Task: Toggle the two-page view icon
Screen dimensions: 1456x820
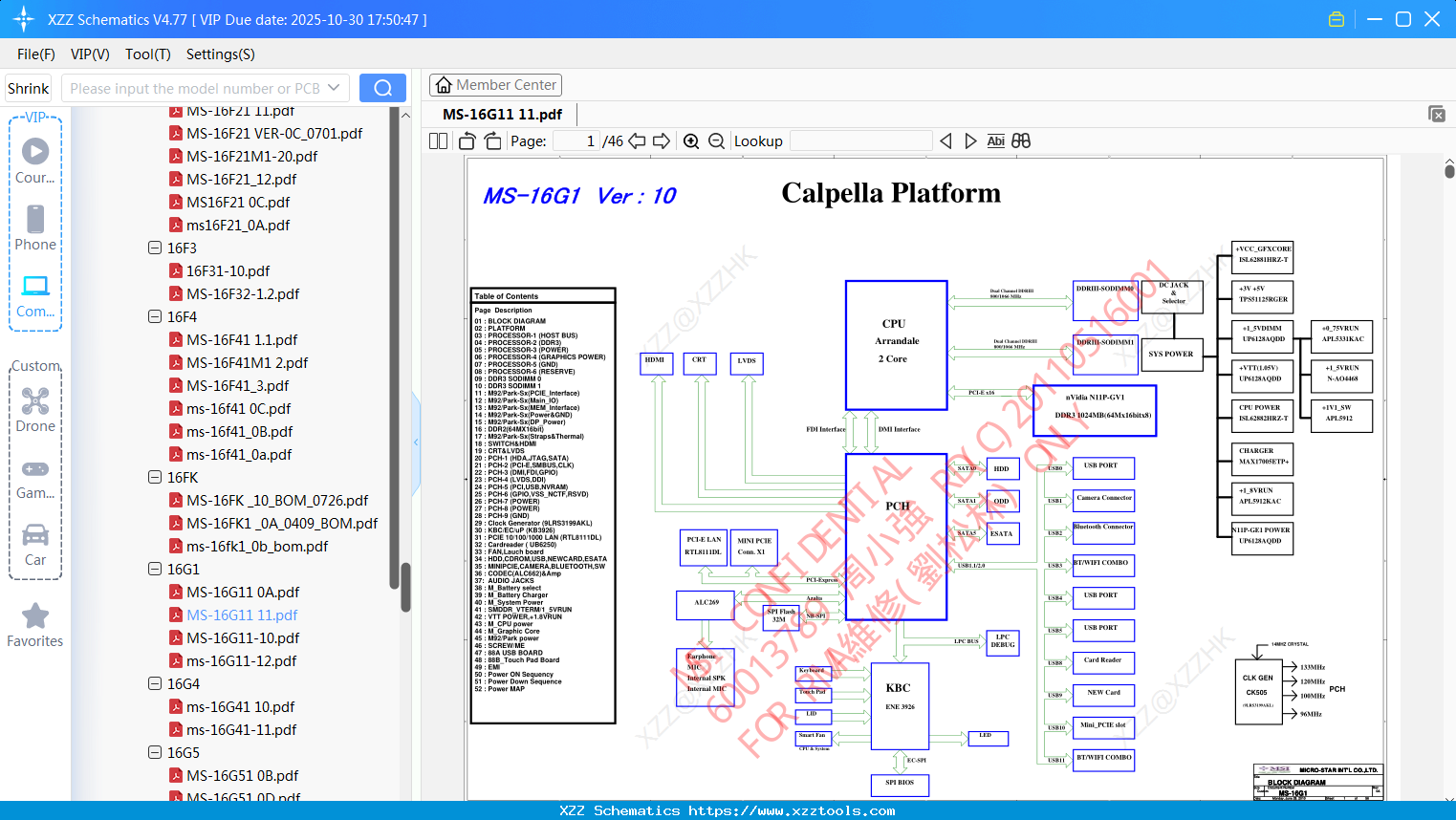Action: click(x=439, y=141)
